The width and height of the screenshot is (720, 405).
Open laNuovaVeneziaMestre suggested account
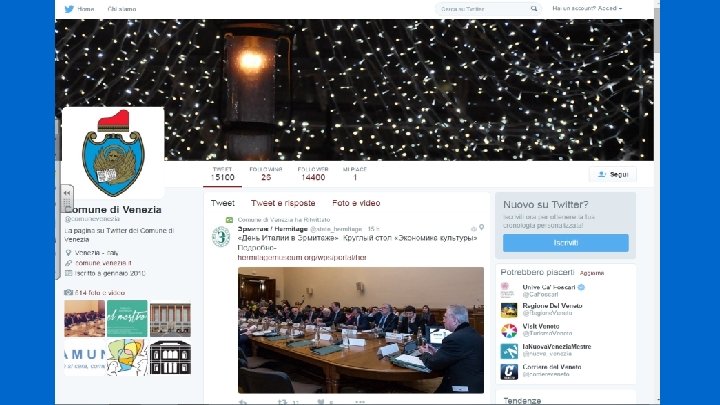click(x=557, y=346)
